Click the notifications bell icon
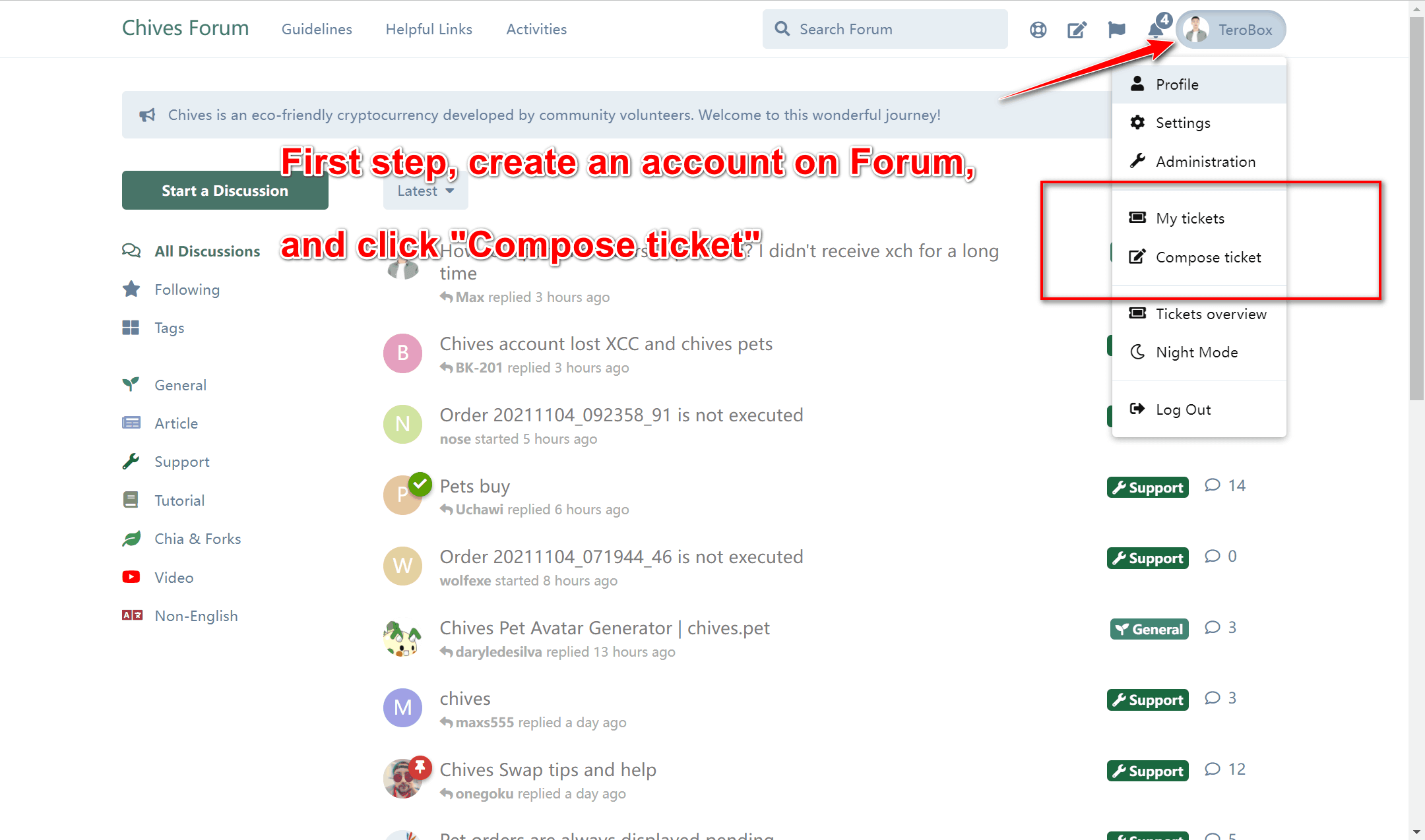The height and width of the screenshot is (840, 1425). click(x=1155, y=30)
